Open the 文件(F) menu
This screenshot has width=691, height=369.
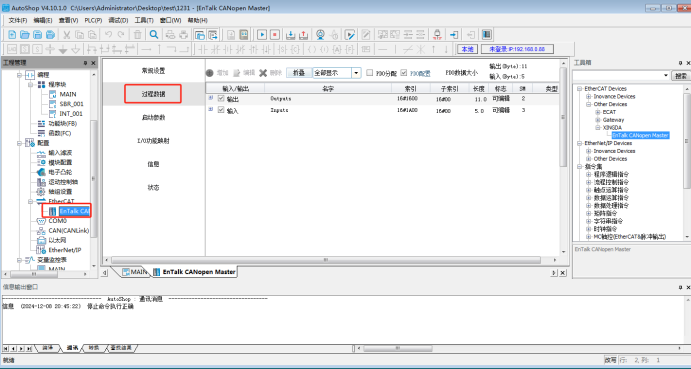pyautogui.click(x=18, y=20)
